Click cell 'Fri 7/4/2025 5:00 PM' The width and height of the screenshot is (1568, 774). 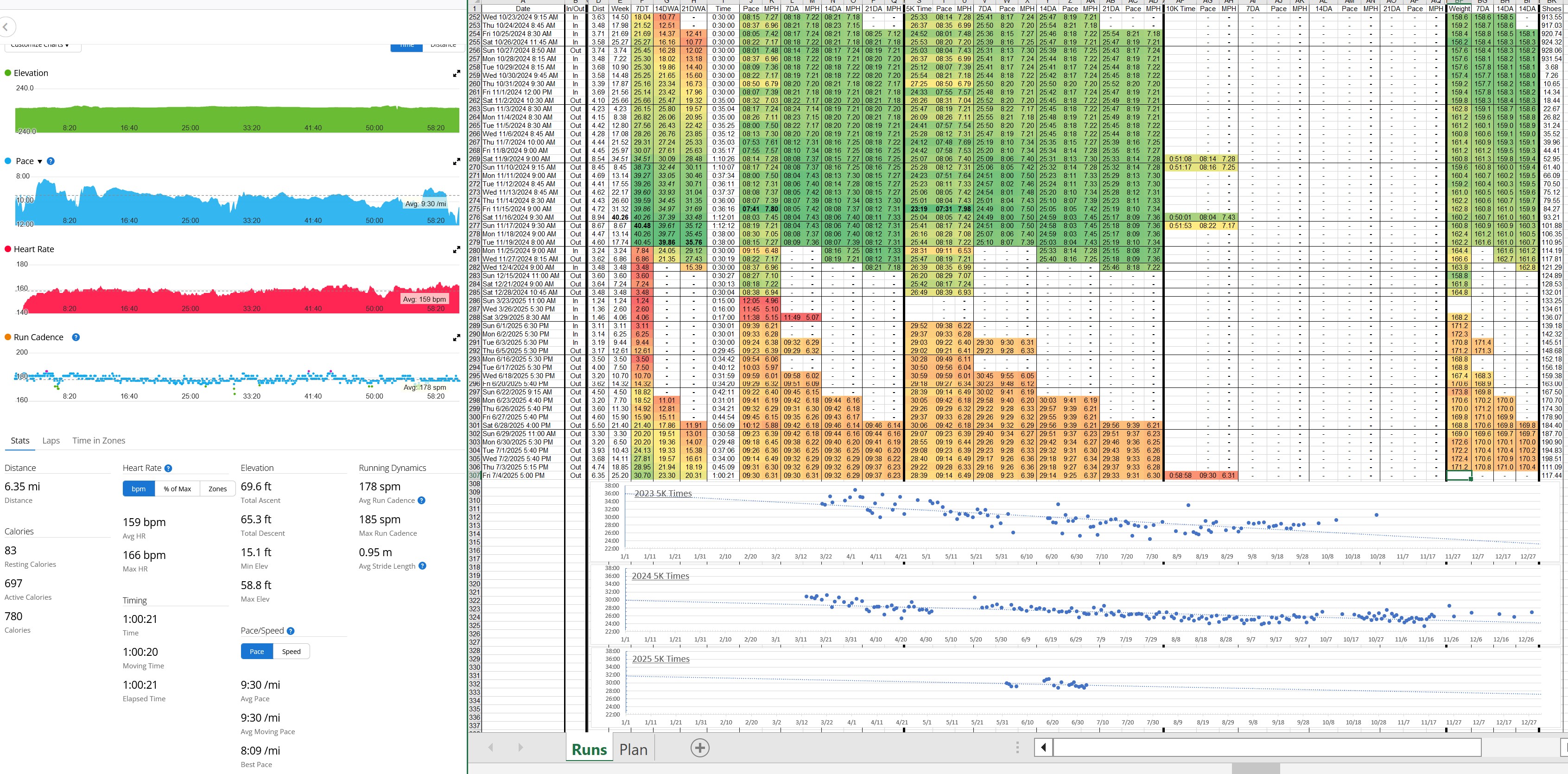[523, 475]
